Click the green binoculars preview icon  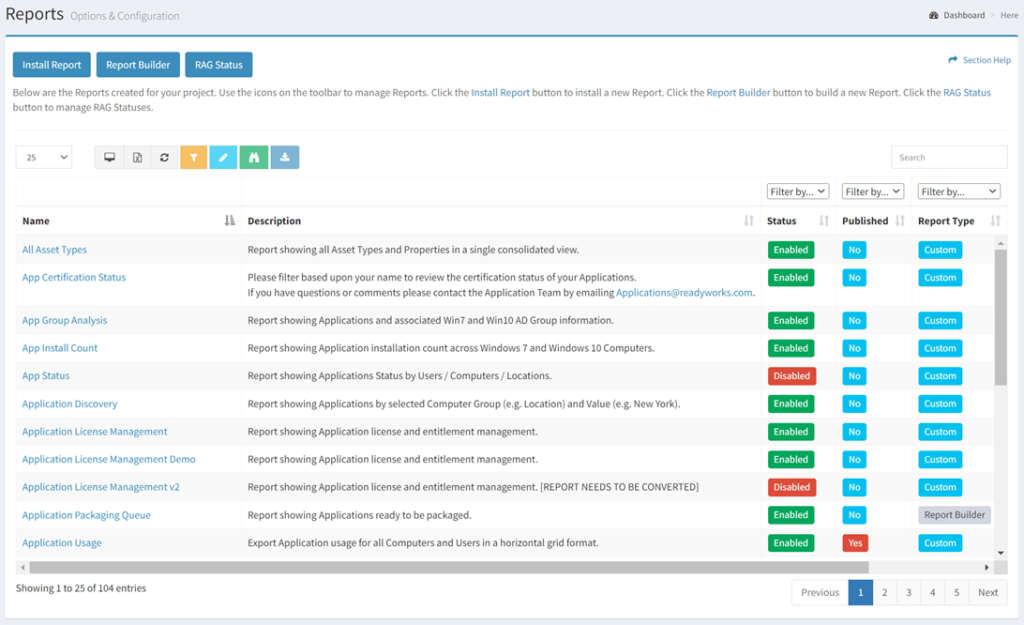click(253, 157)
